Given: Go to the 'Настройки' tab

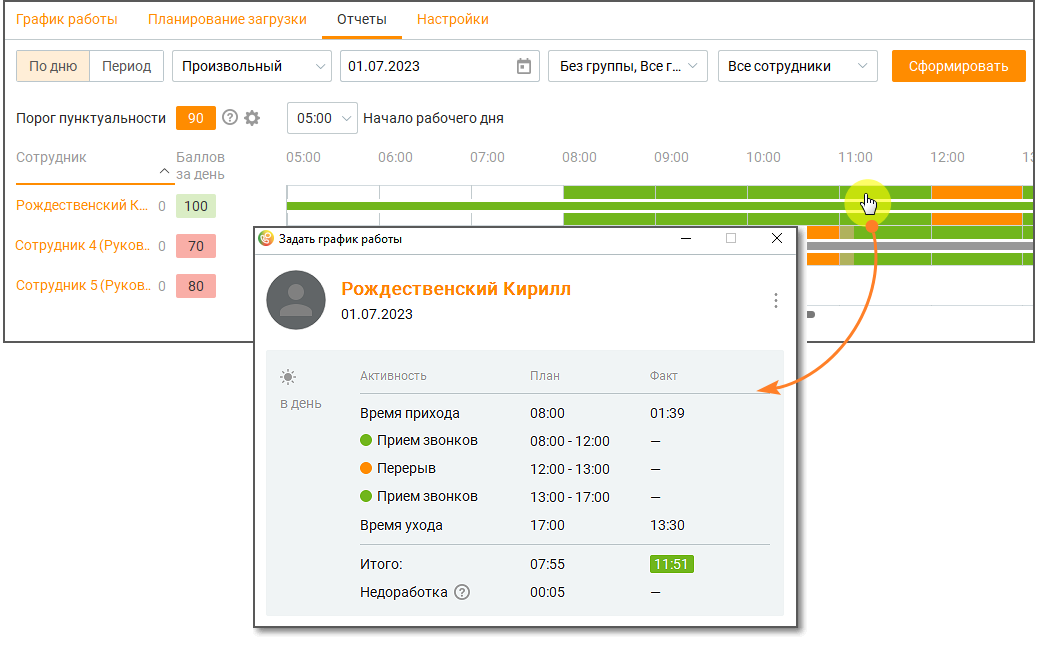Looking at the screenshot, I should click(x=453, y=19).
